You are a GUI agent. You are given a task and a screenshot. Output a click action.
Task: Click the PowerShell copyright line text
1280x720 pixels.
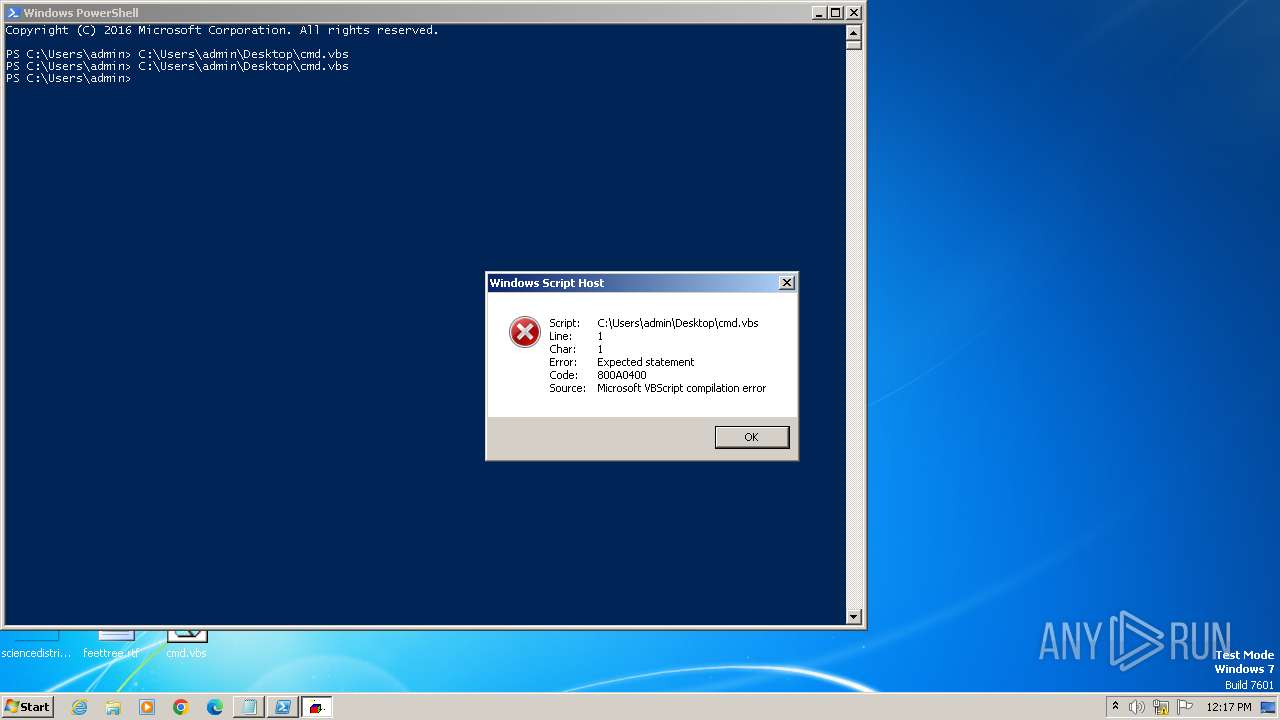point(222,30)
